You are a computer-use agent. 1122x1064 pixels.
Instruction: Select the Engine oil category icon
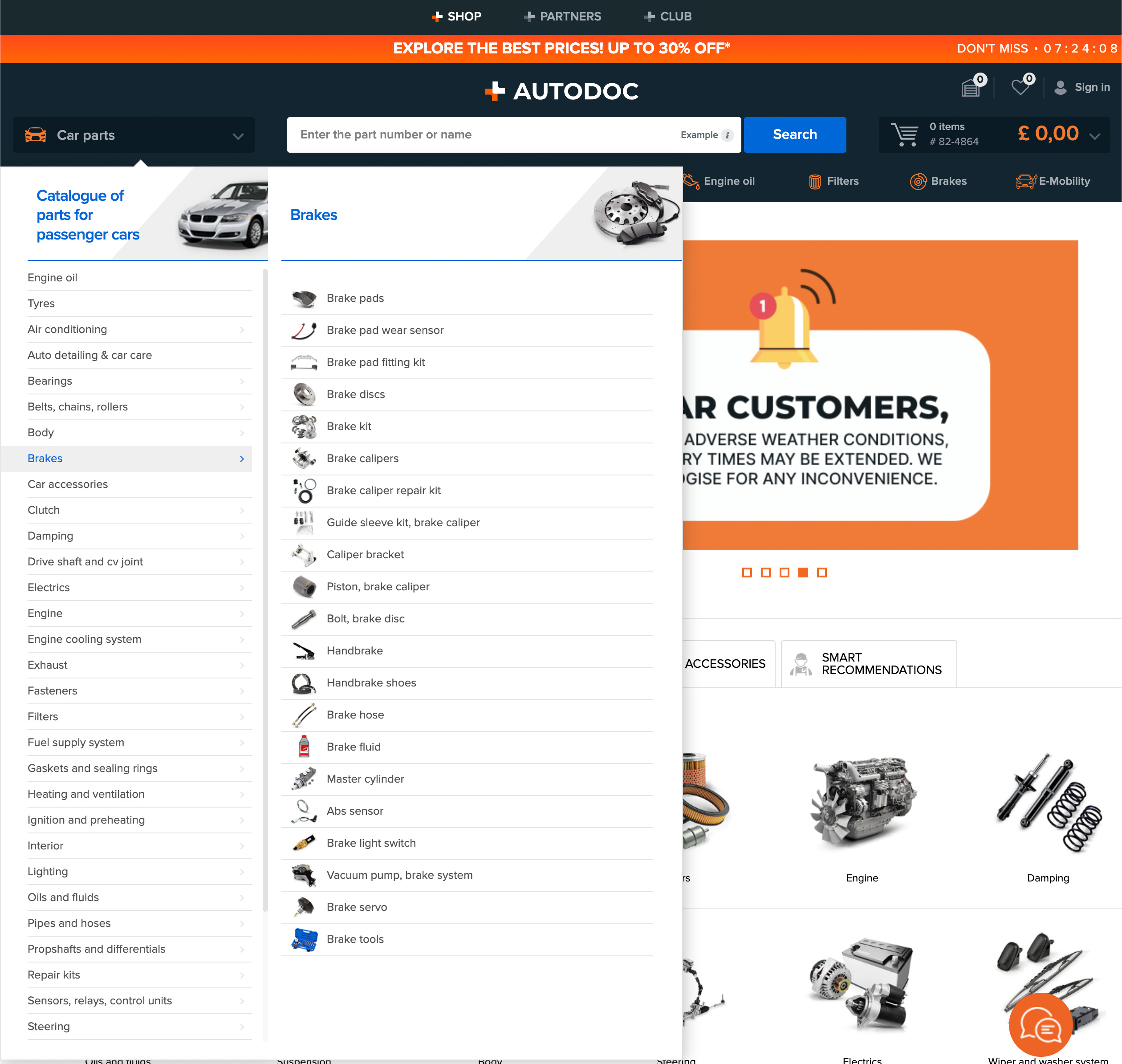(691, 181)
